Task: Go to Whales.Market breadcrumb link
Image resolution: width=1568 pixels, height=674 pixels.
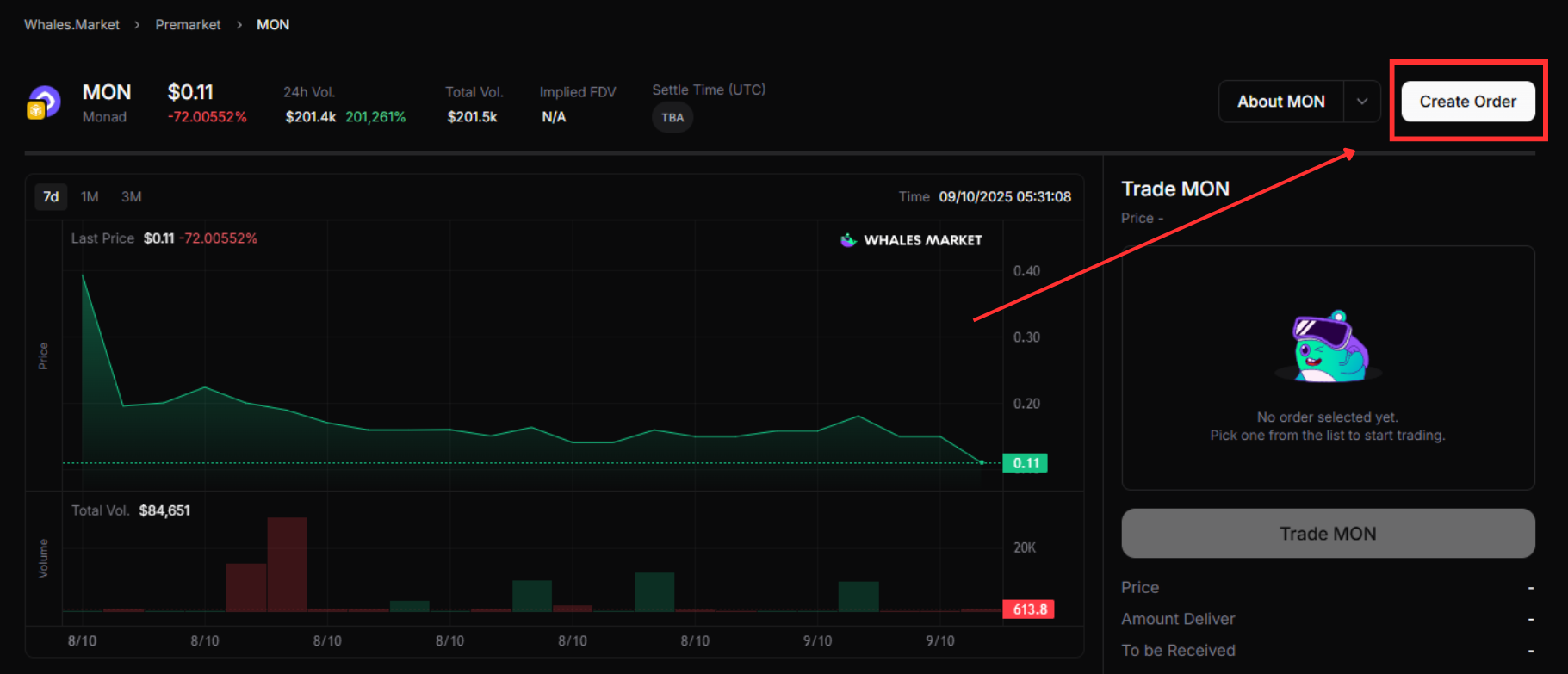Action: coord(71,25)
